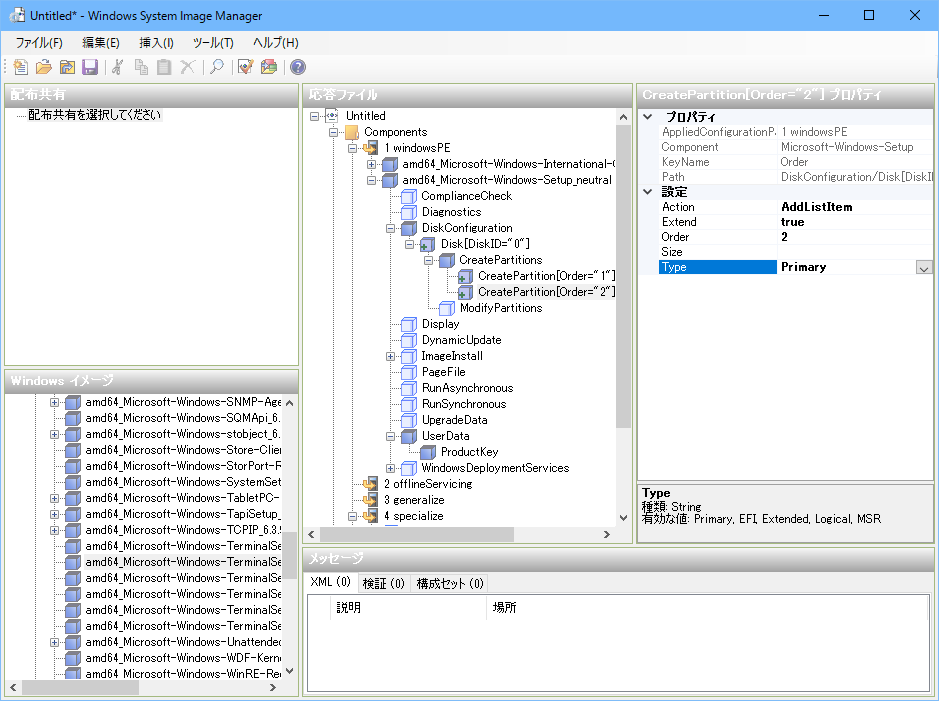
Task: Click the ModifyPartitions node icon
Action: 447,308
